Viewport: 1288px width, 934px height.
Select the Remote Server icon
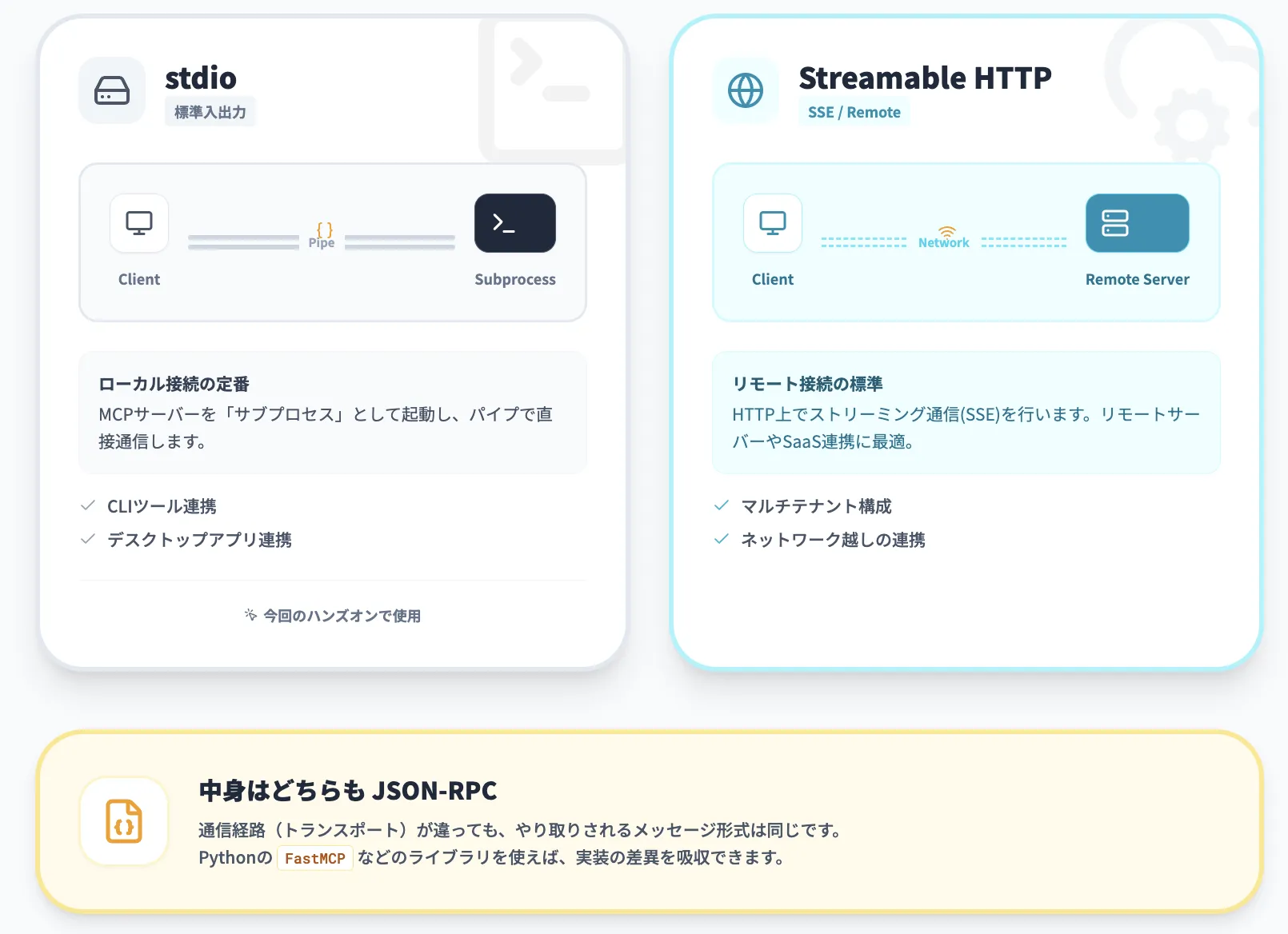(x=1137, y=223)
